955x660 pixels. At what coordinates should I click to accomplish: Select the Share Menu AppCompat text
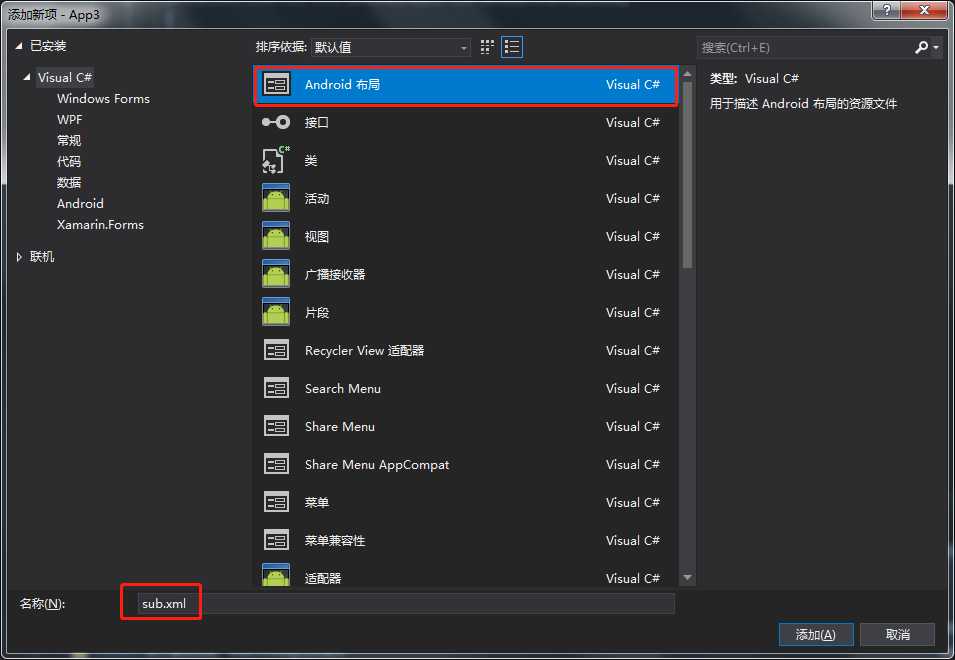click(x=377, y=465)
